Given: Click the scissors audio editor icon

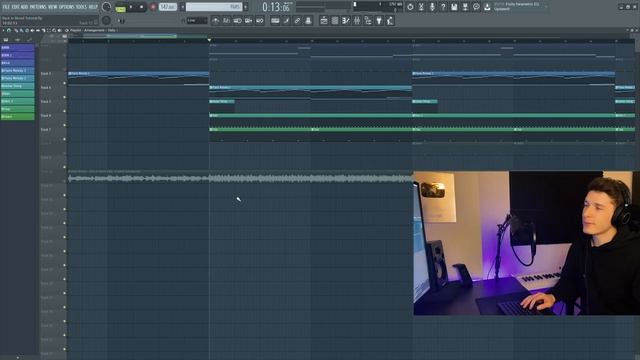Looking at the screenshot, I should [x=421, y=7].
